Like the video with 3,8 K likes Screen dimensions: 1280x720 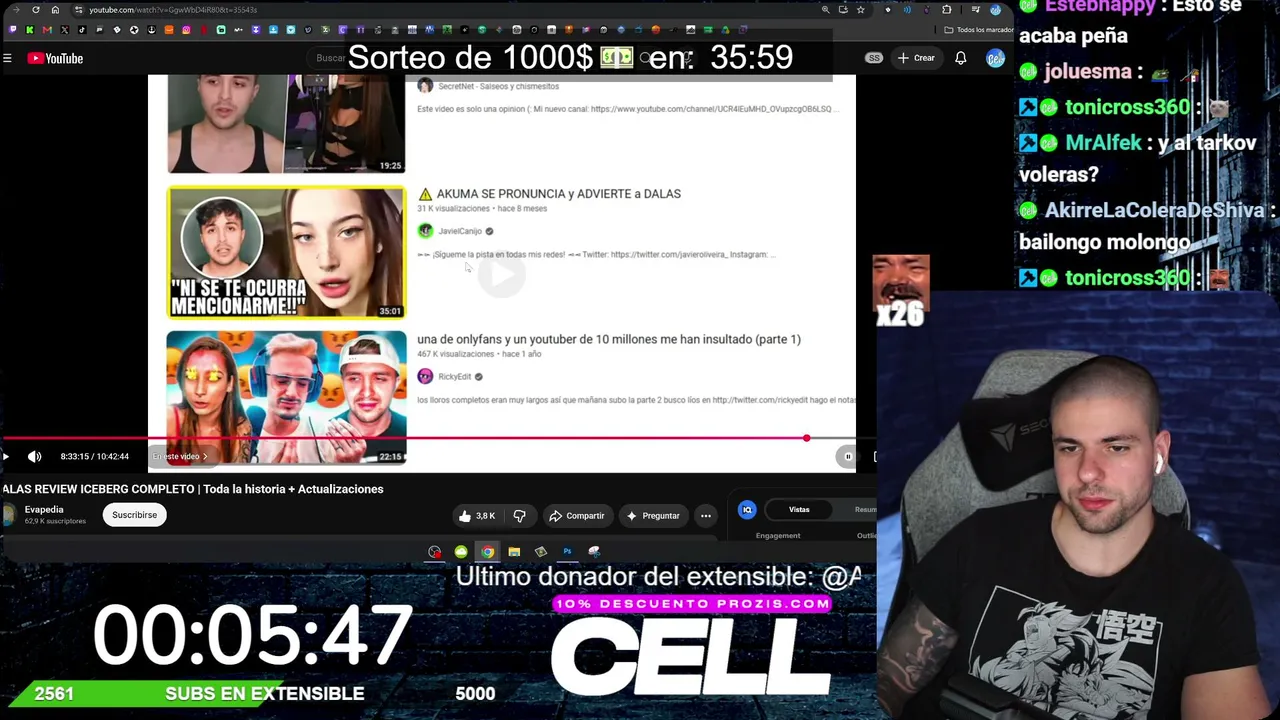tap(477, 516)
